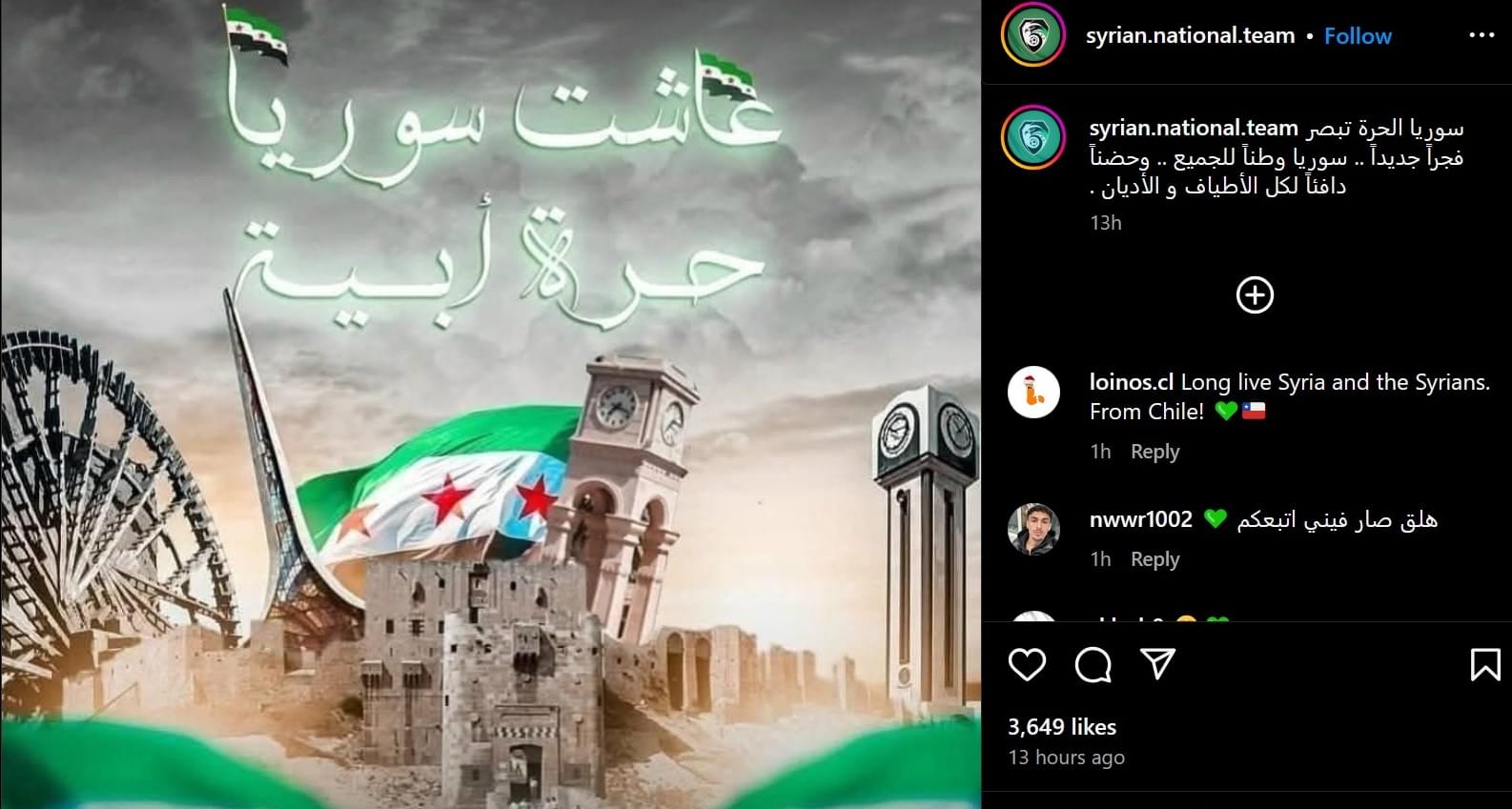
Task: Follow the syrian.national.team account
Action: click(x=1358, y=36)
